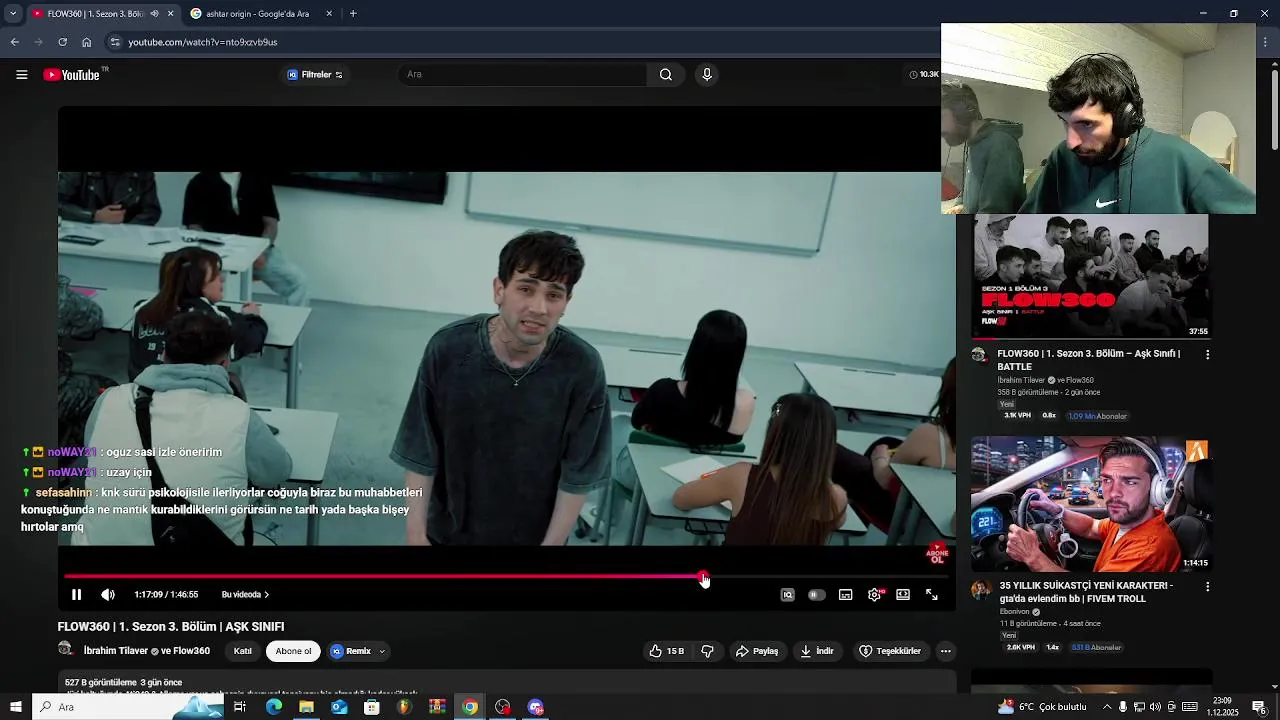Click the 35 YILLIK SUİKASTÇİ video title
1280x720 pixels.
1086,592
